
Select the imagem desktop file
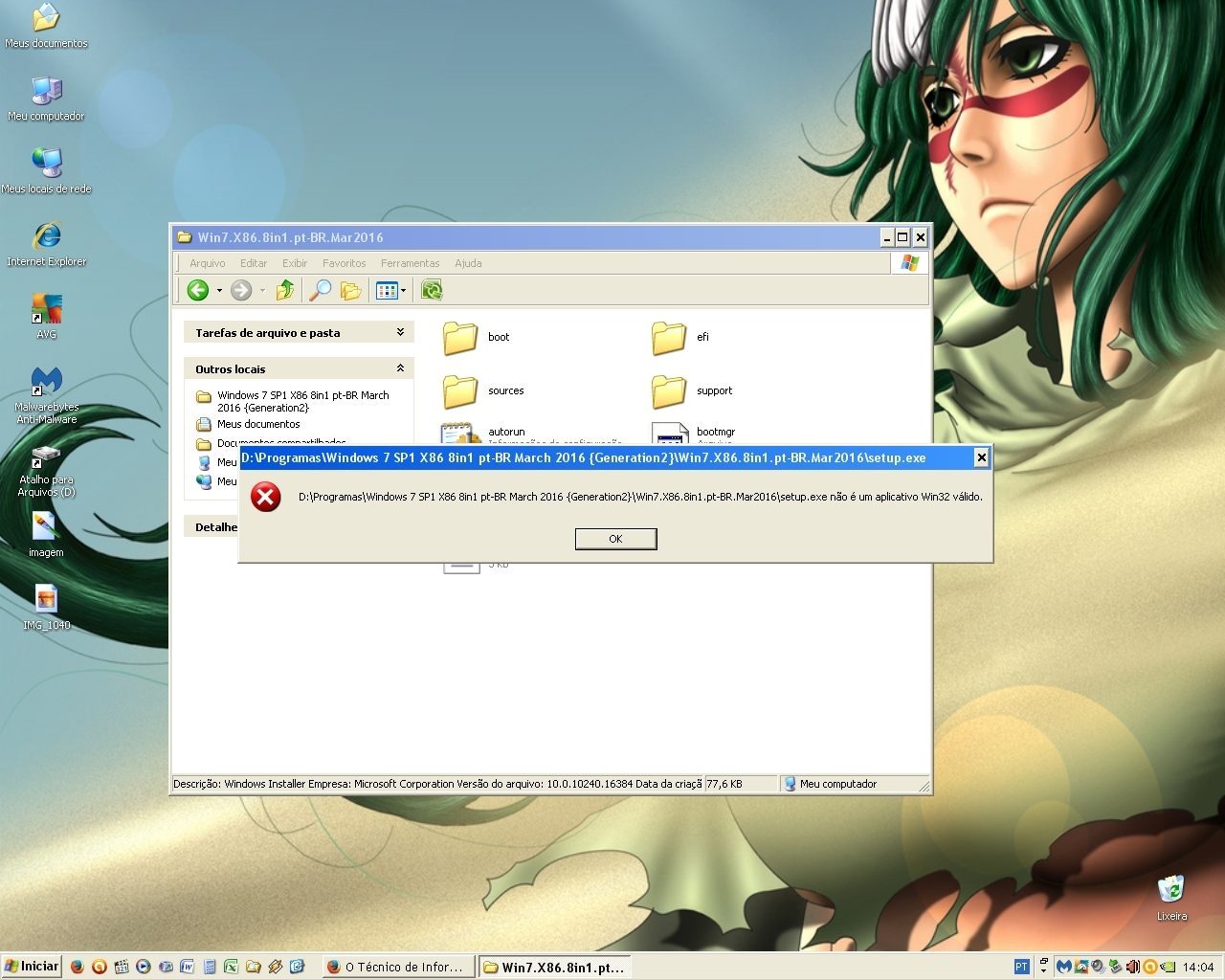[46, 534]
